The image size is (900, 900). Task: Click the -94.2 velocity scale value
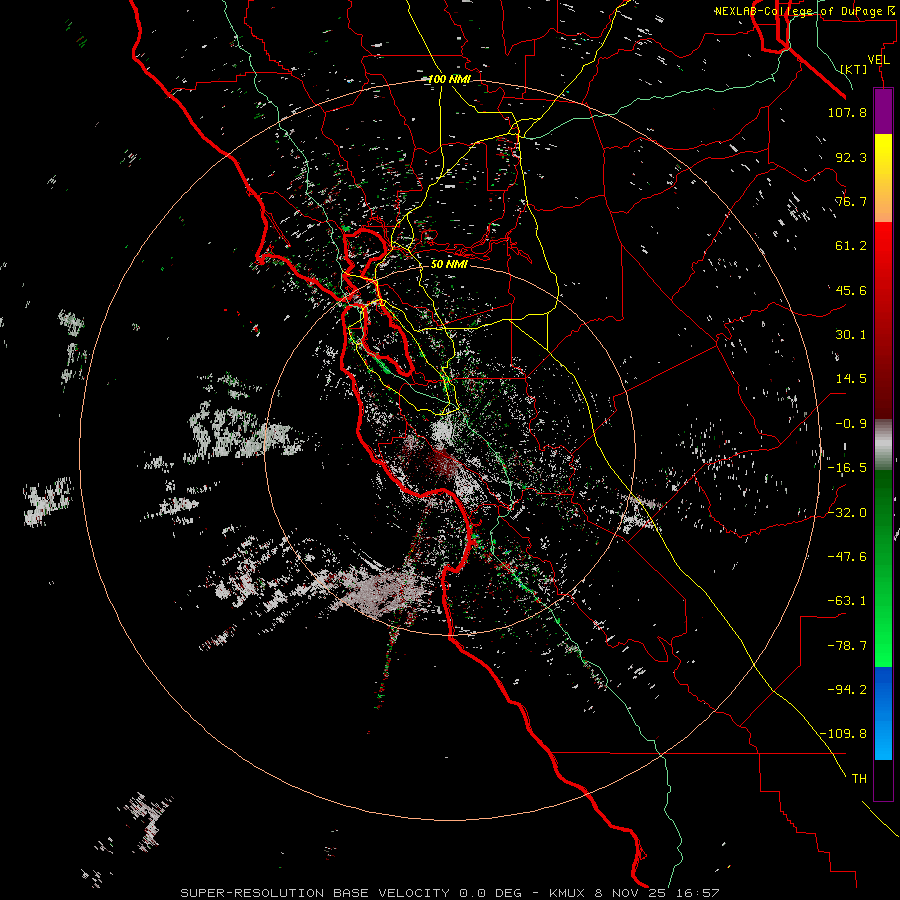point(847,690)
